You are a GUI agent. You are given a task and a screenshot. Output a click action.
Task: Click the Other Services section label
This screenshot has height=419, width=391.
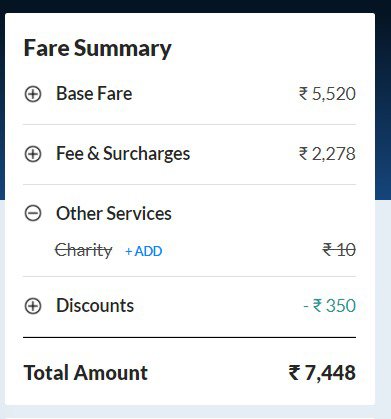(x=114, y=213)
